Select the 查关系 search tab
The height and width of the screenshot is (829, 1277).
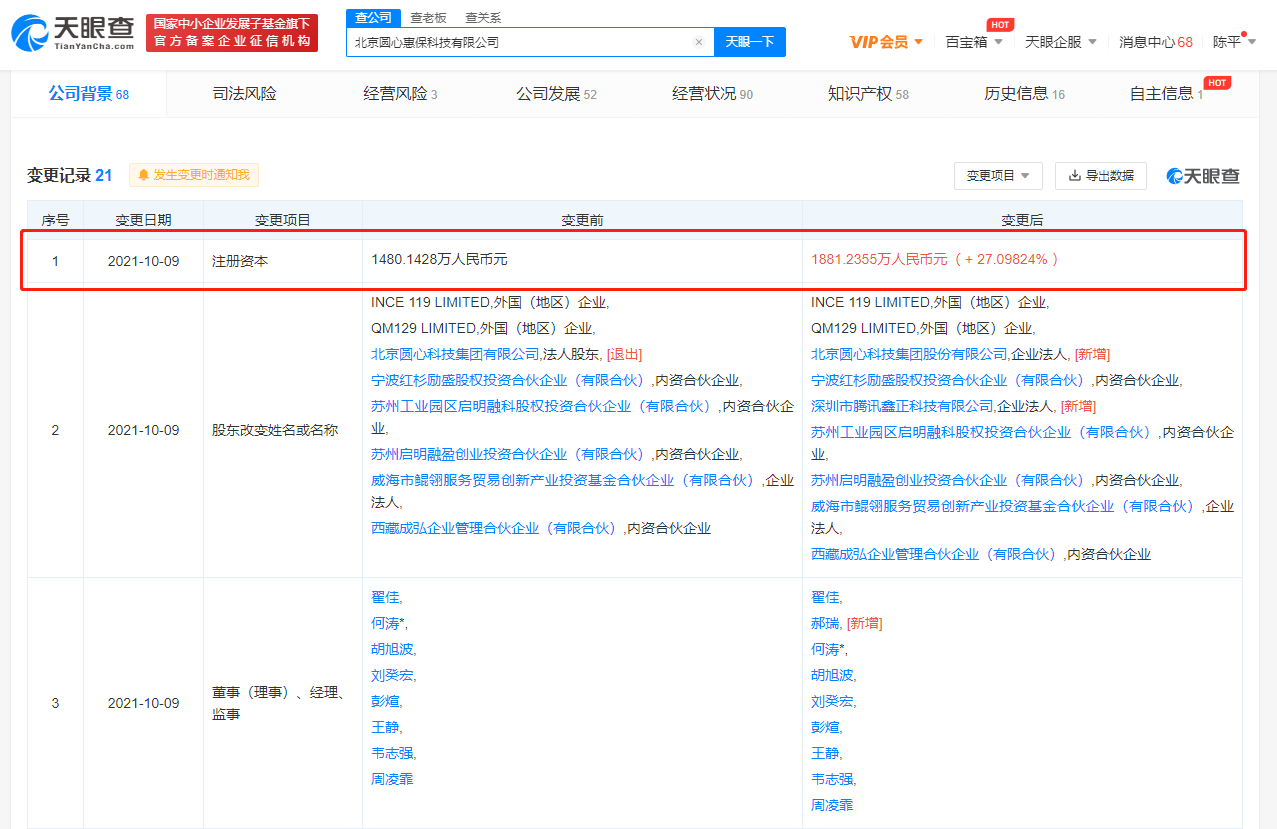483,18
